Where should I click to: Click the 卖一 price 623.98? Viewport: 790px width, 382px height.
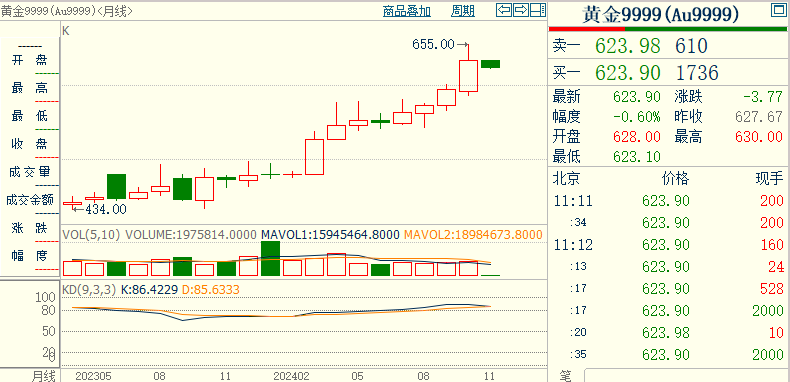point(627,46)
